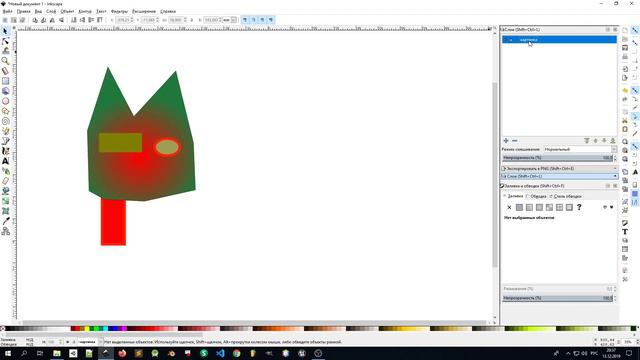Set flat color fill type
Image resolution: width=640 pixels, height=360 pixels.
[x=519, y=207]
